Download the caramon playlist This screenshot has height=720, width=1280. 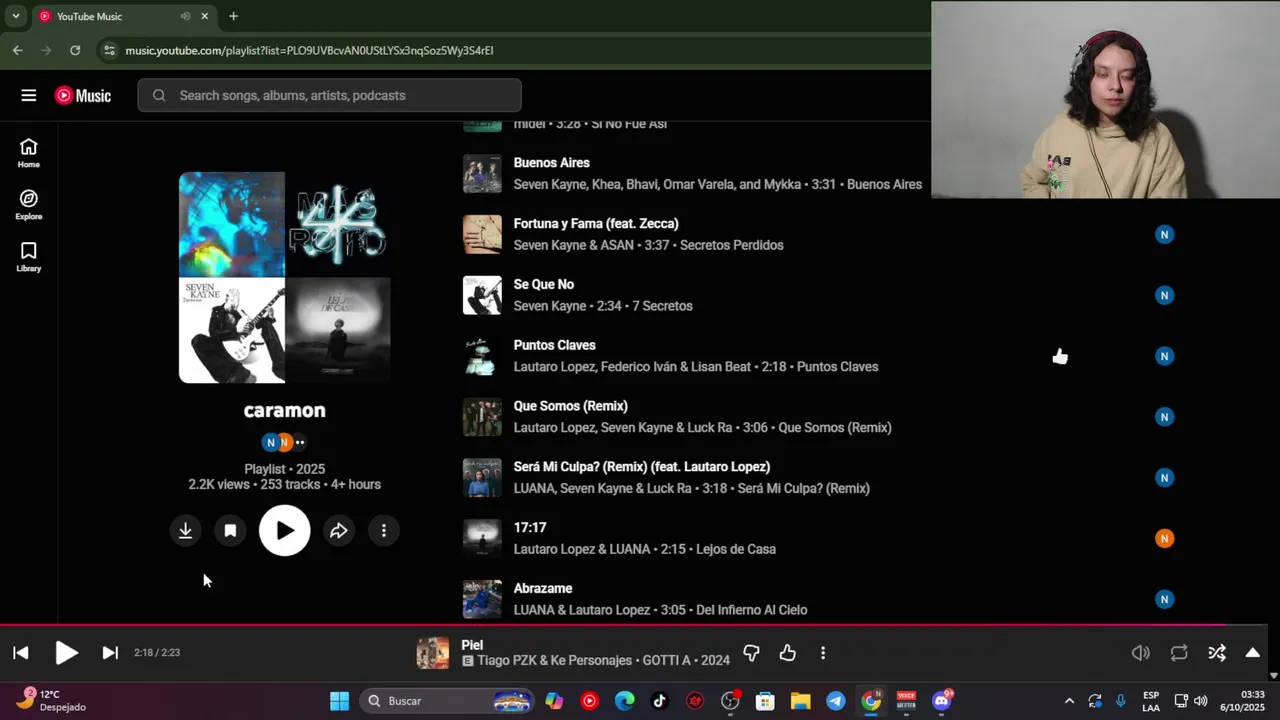(x=185, y=531)
